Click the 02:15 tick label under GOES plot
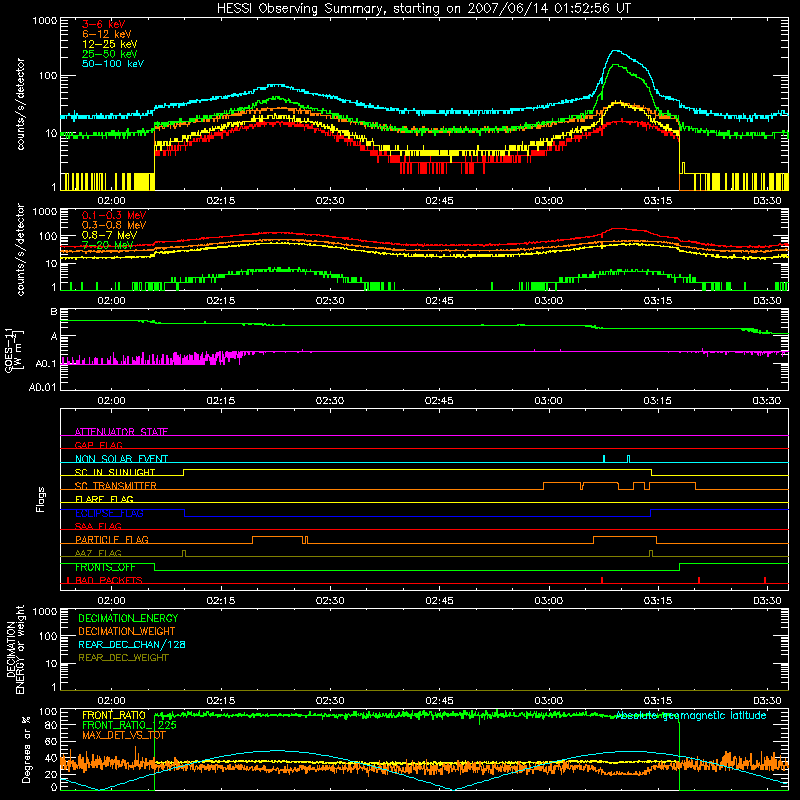 click(220, 401)
